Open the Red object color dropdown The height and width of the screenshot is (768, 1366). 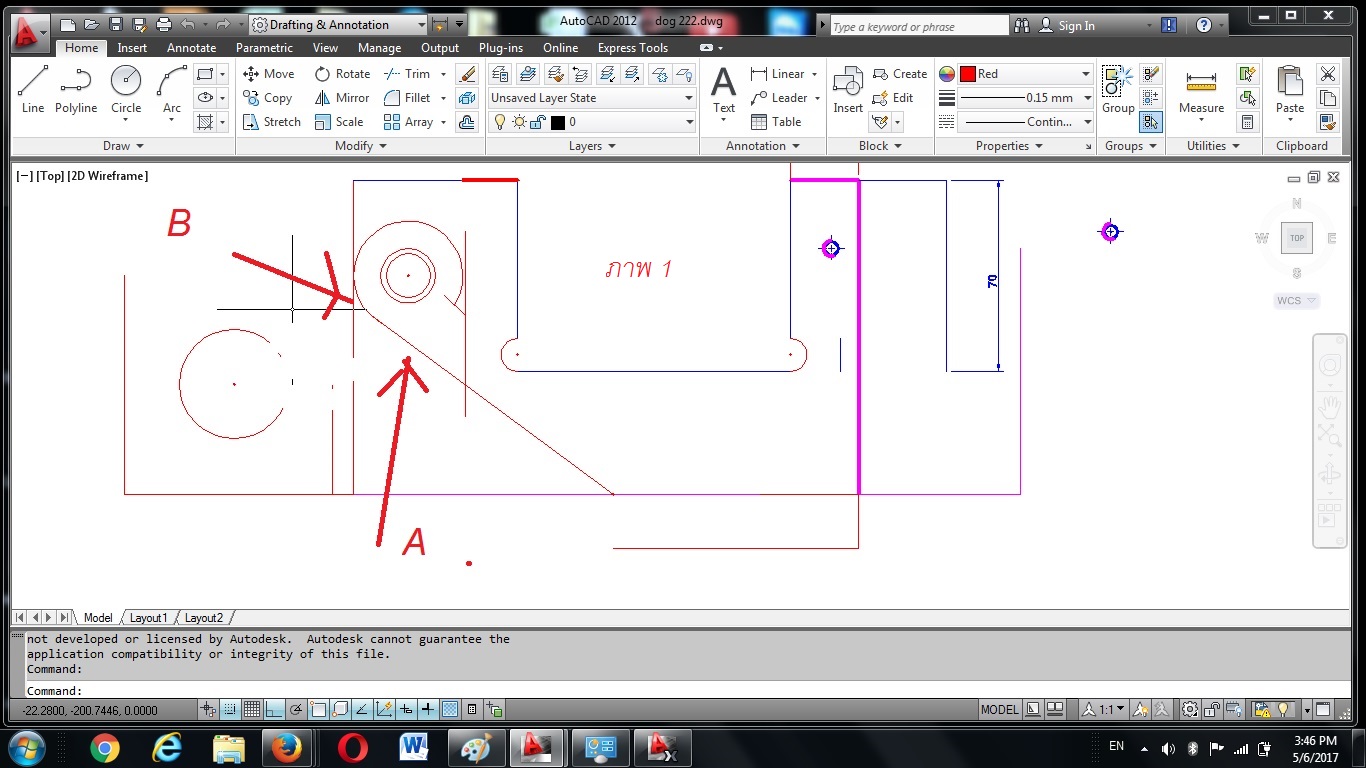1024,74
